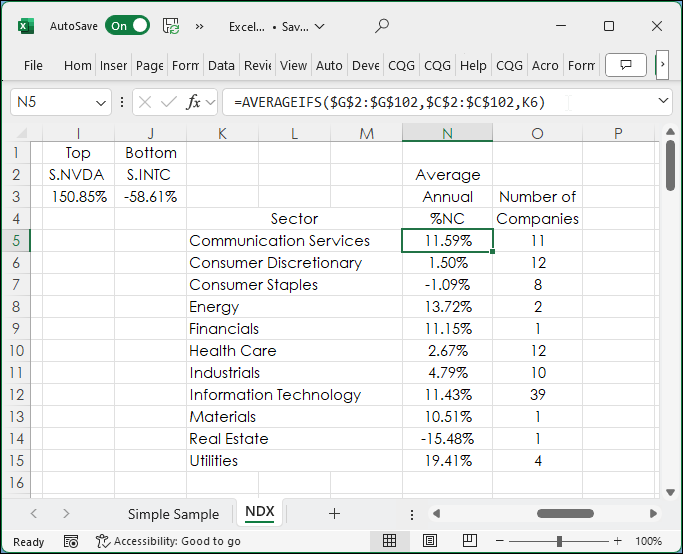Expand more quick access commands
This screenshot has width=683, height=554.
pyautogui.click(x=199, y=27)
